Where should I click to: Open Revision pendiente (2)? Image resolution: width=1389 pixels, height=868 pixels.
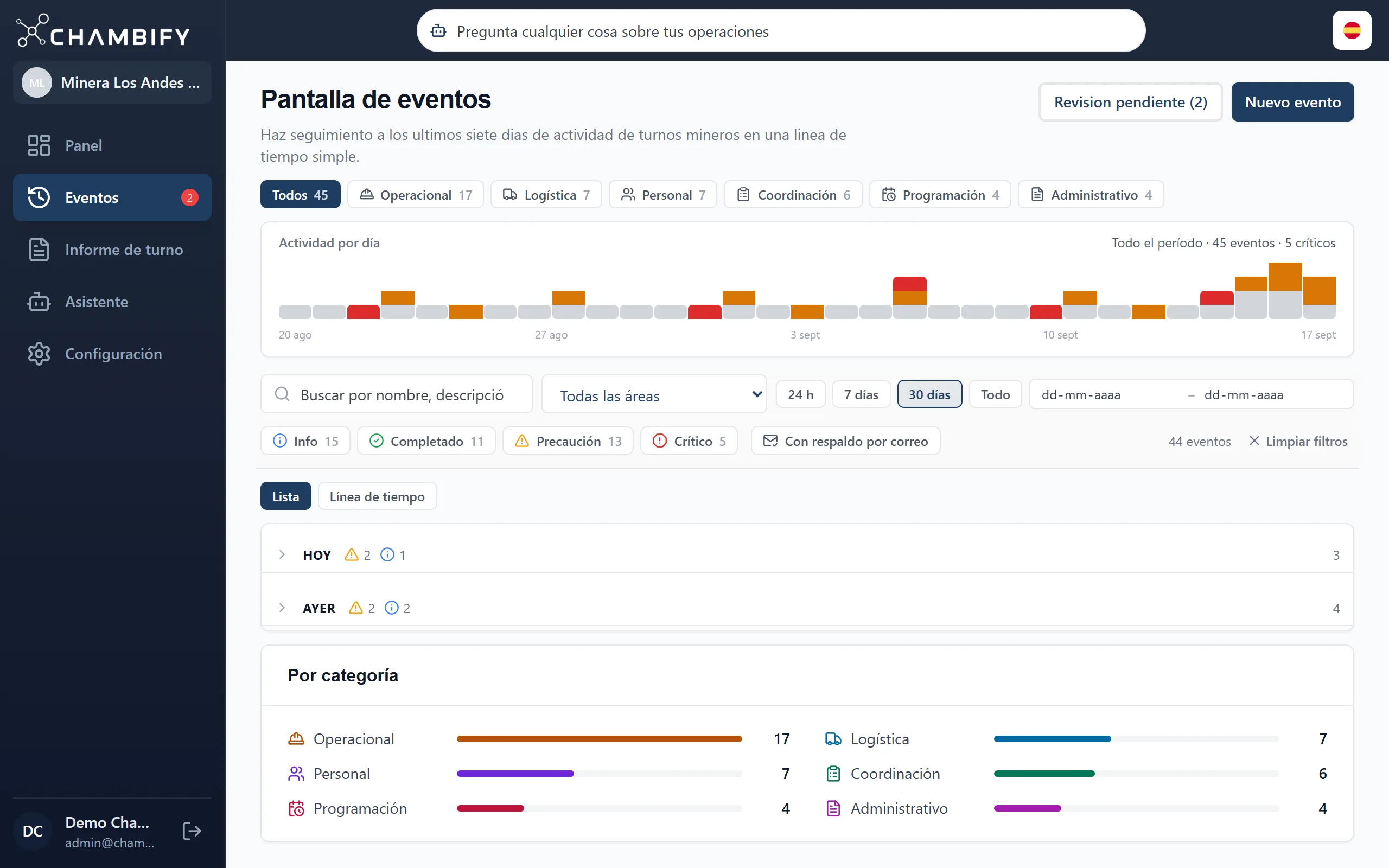1130,102
